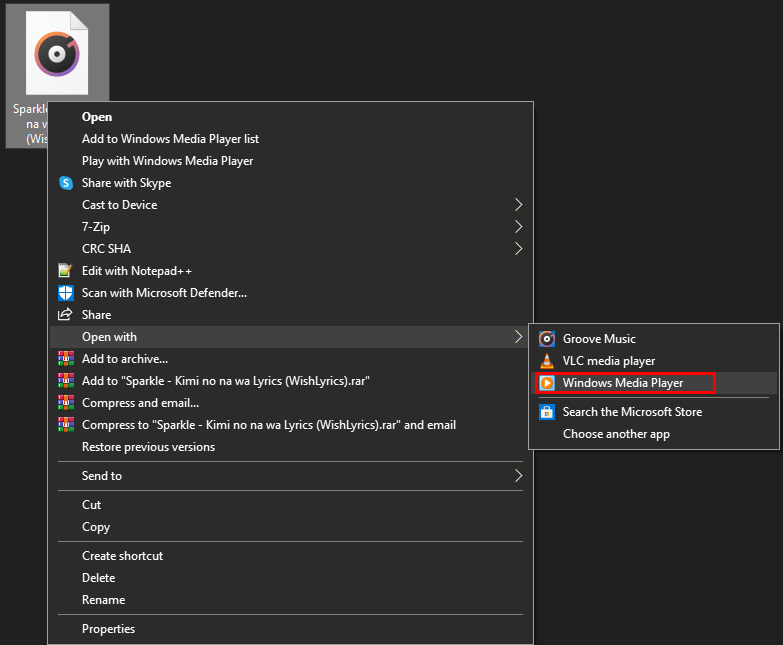Click WinRAR icon beside Compress and email
This screenshot has height=645, width=783.
(66, 402)
